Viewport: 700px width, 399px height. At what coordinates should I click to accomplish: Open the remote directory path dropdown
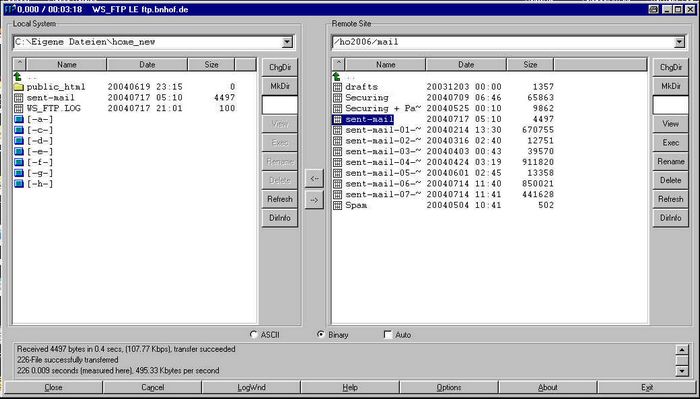[679, 42]
